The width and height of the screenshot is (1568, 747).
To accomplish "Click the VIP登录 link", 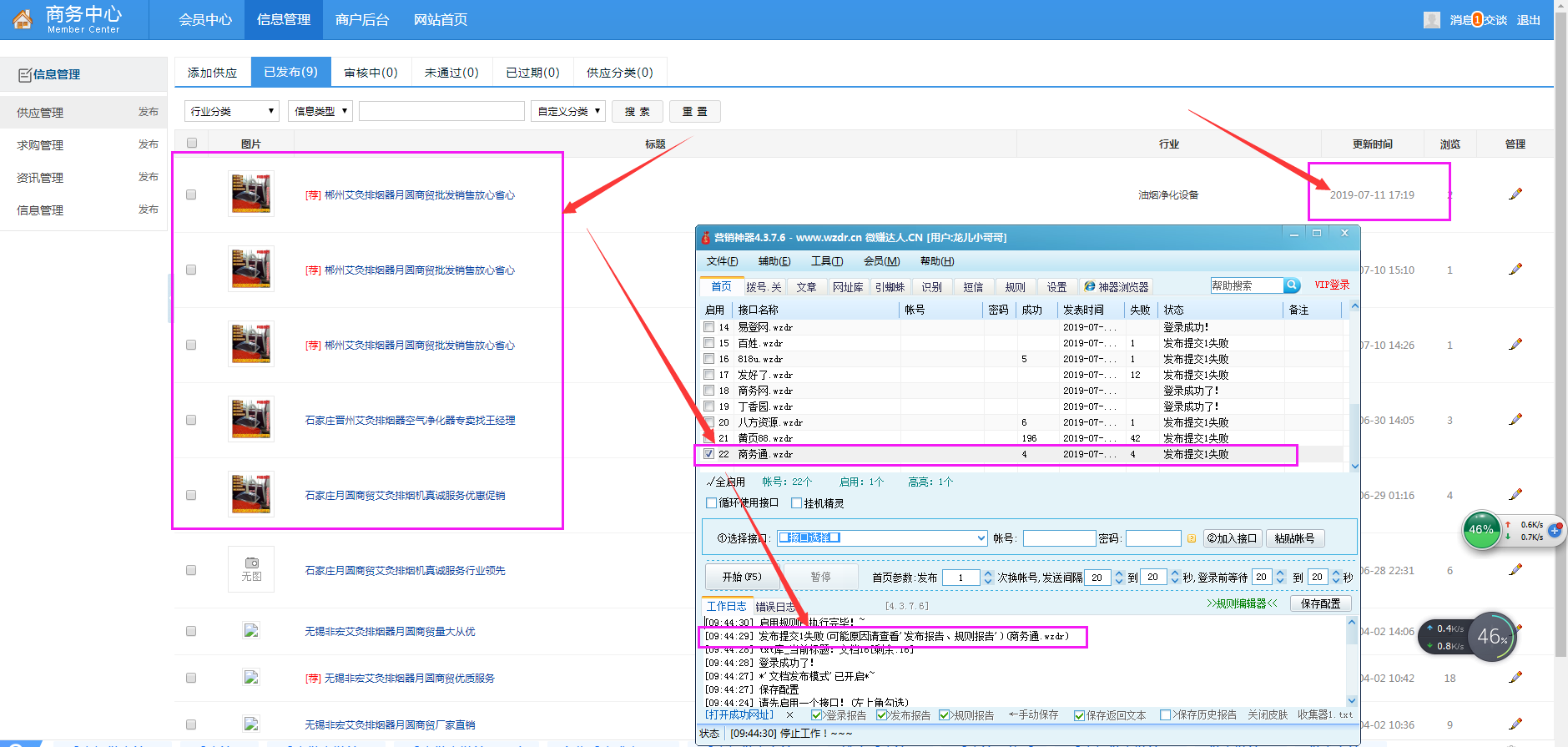I will 1332,285.
